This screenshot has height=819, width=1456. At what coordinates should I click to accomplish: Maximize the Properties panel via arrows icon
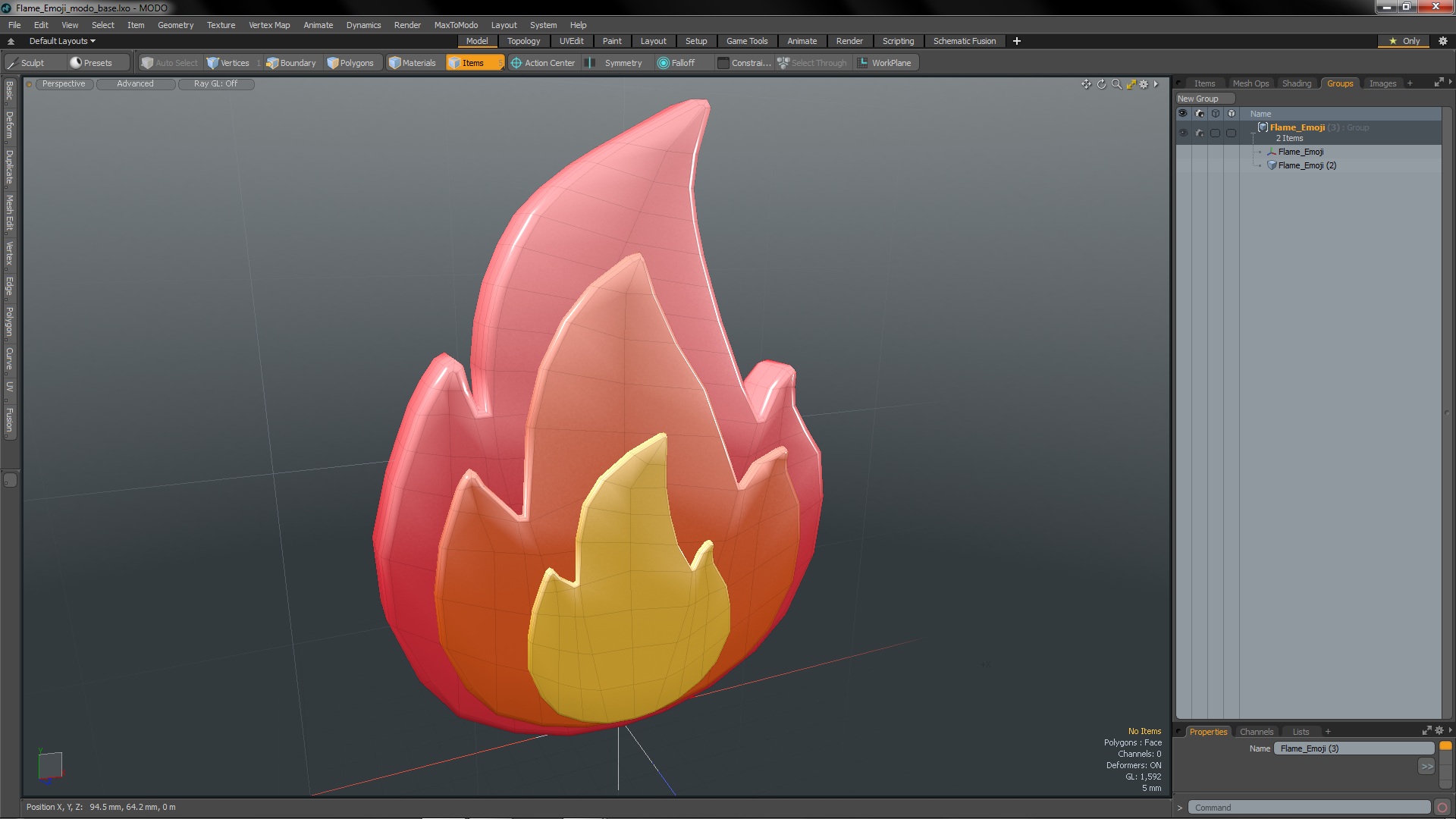click(x=1426, y=731)
